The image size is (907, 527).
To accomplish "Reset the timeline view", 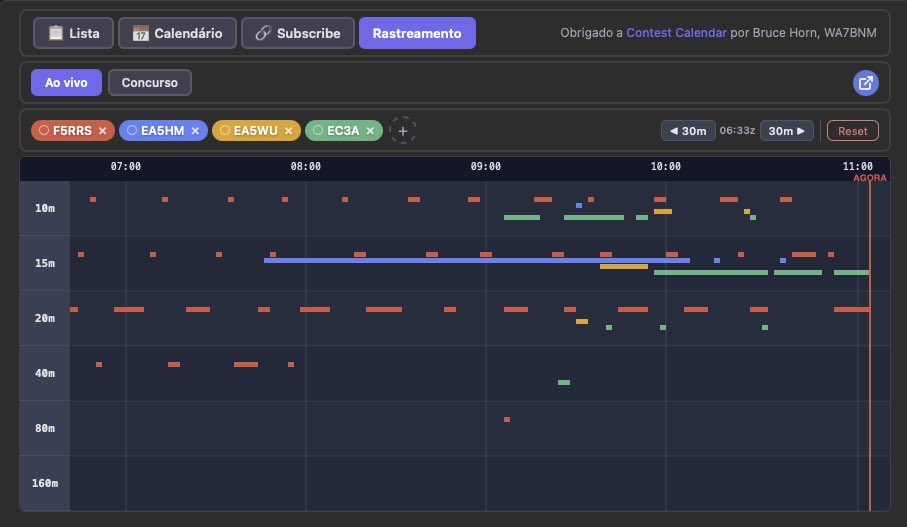I will coord(853,131).
